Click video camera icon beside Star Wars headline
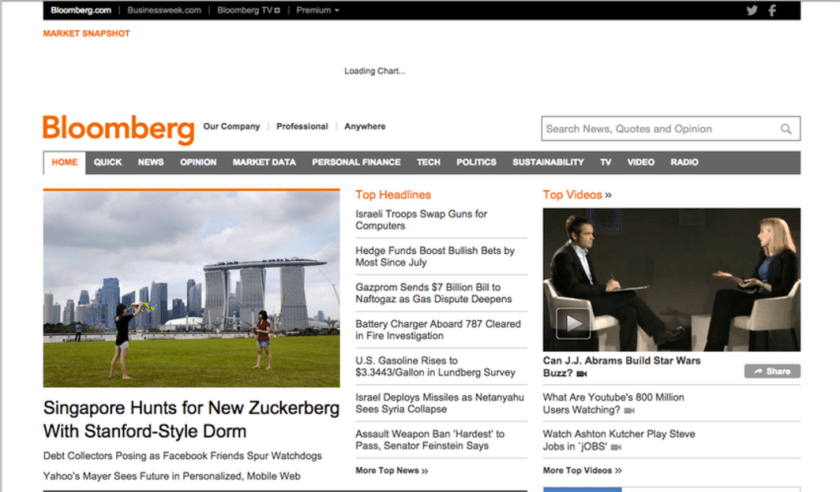This screenshot has width=840, height=492. [x=582, y=374]
